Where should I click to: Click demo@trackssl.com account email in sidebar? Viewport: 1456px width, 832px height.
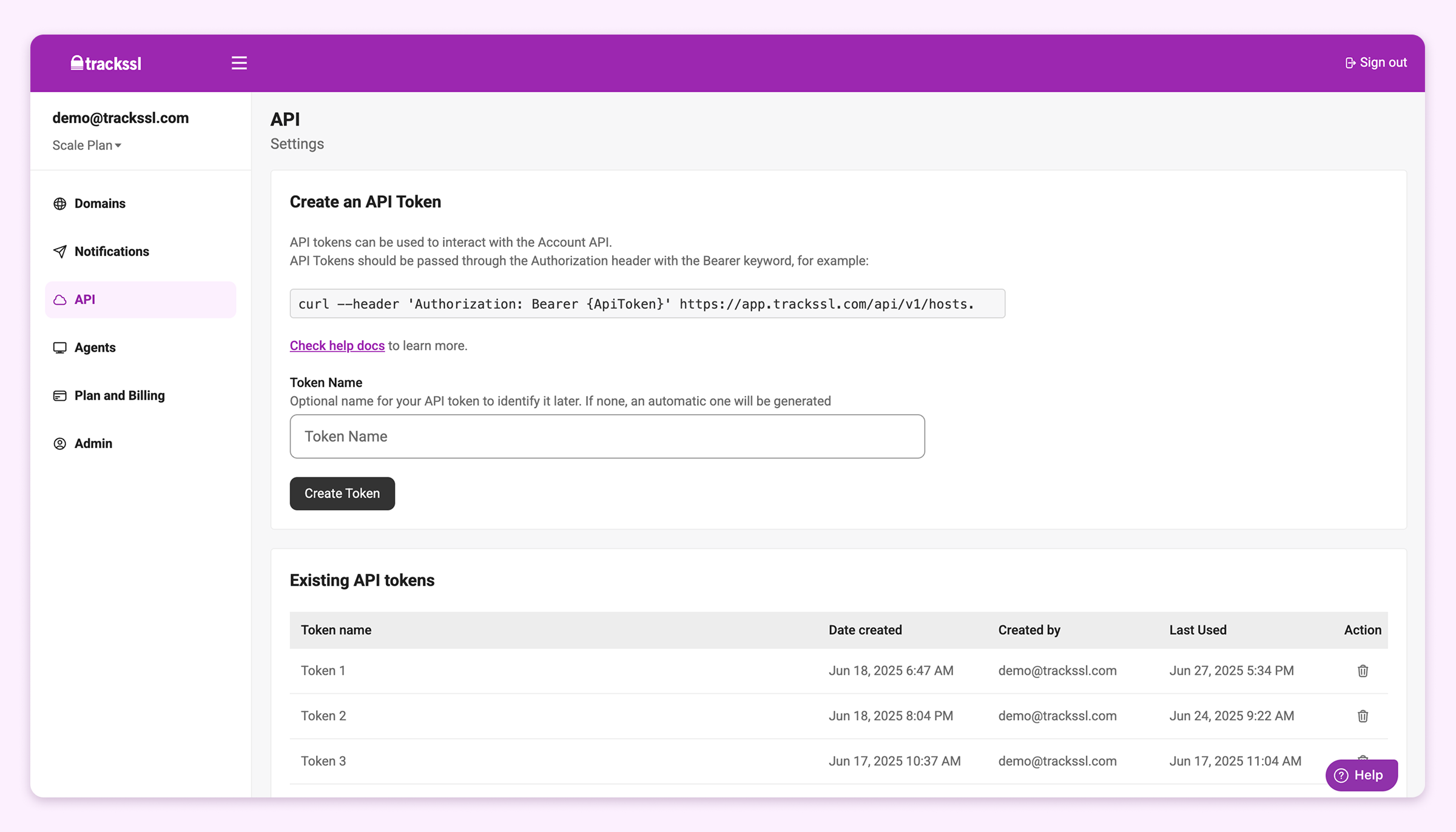(x=121, y=118)
